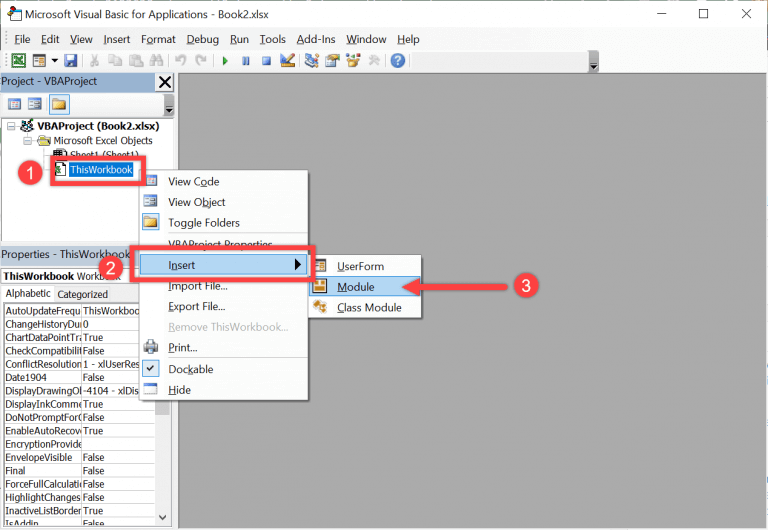This screenshot has height=530, width=768.
Task: Click the Paste clipboard toolbar icon
Action: coord(136,61)
